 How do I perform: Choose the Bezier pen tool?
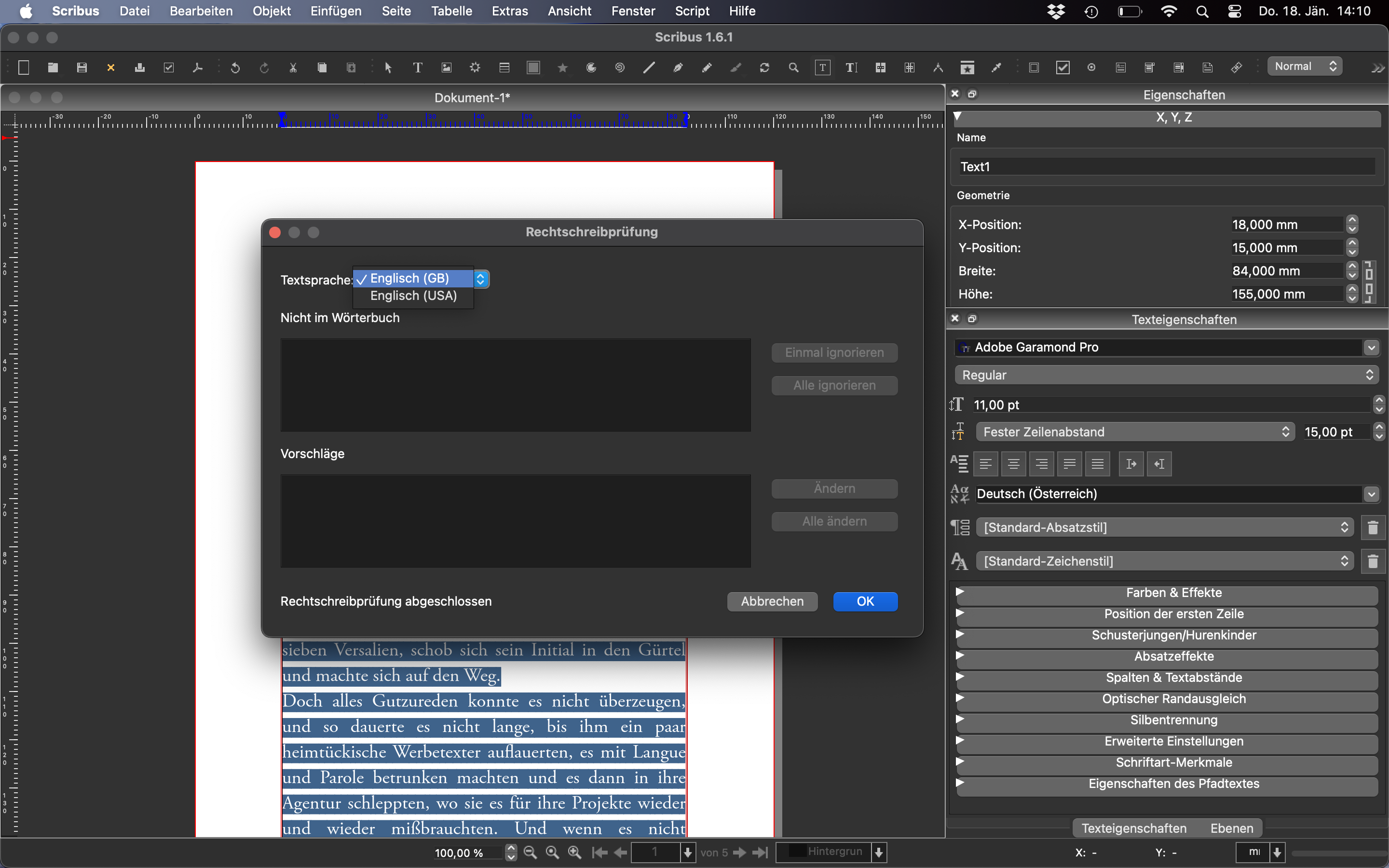678,68
